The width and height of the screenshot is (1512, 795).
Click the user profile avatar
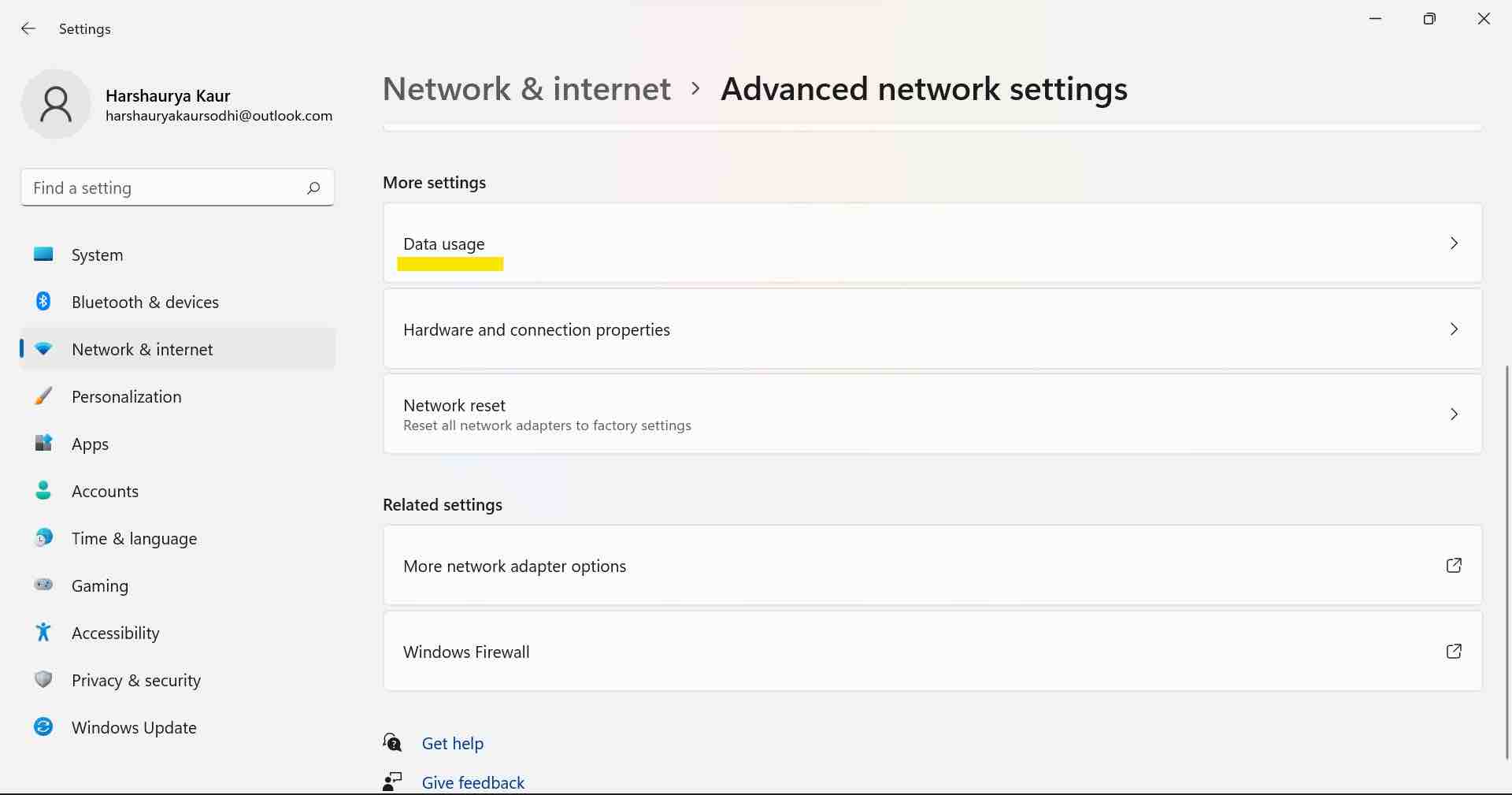coord(56,103)
